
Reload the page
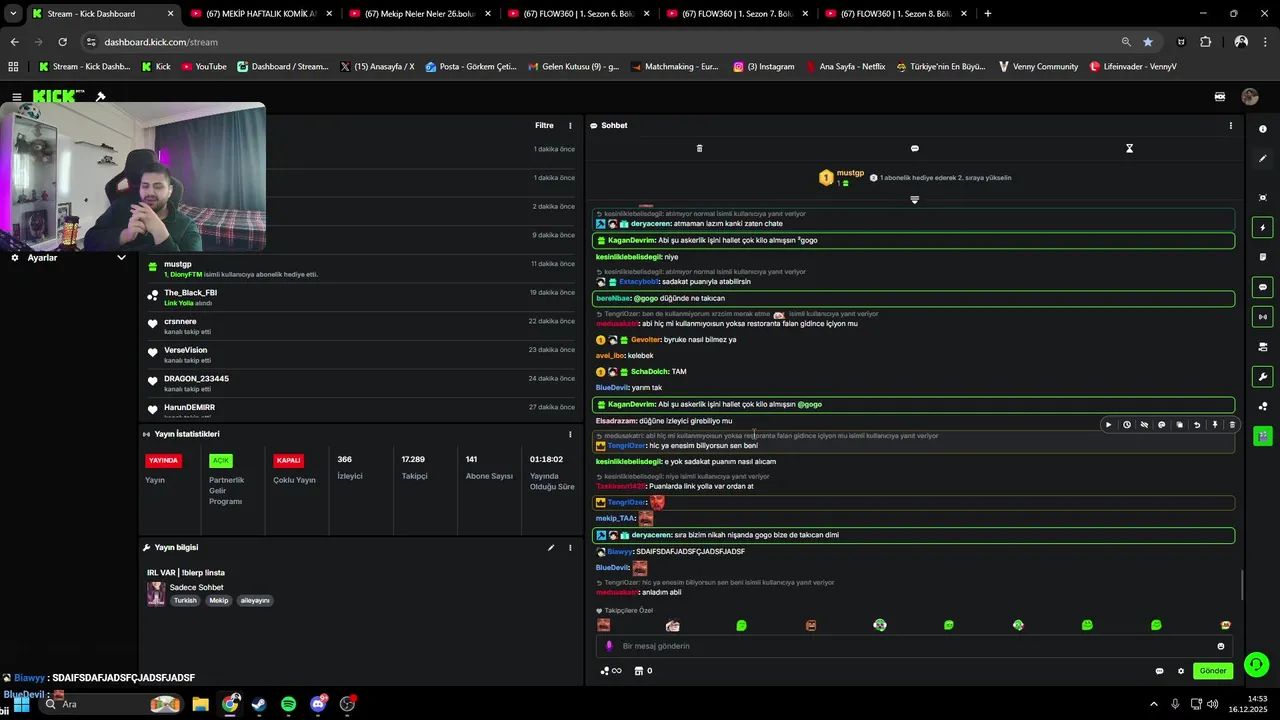coord(62,42)
